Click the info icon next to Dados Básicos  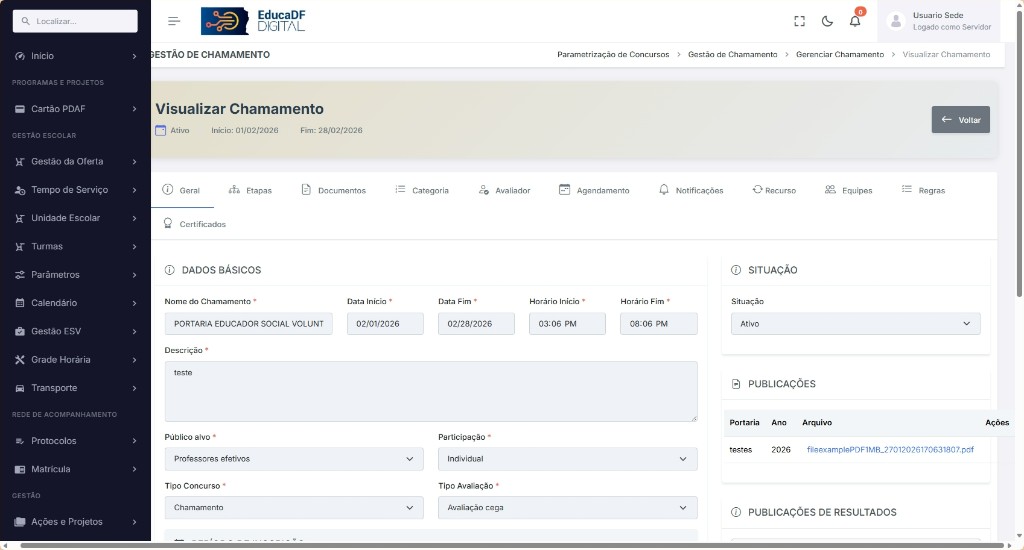pos(170,270)
